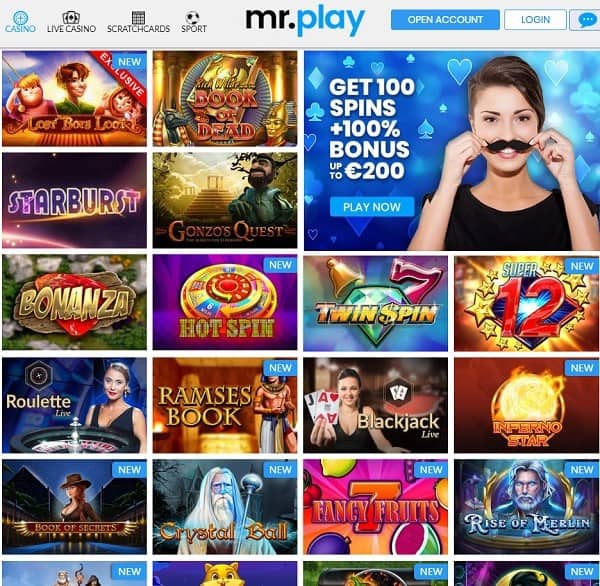Select the Sport football icon

(192, 17)
